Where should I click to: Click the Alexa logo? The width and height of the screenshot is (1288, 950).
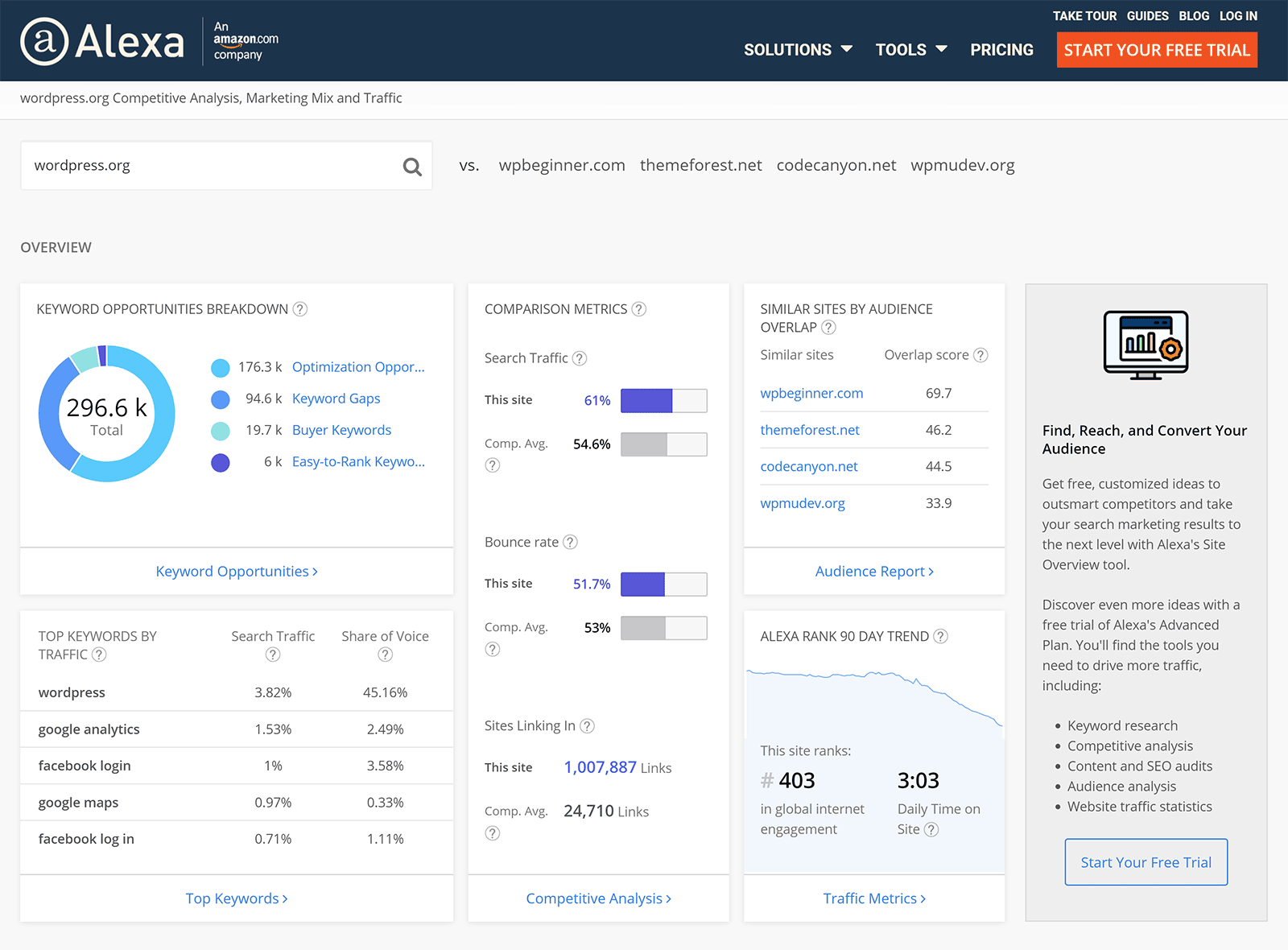(102, 41)
